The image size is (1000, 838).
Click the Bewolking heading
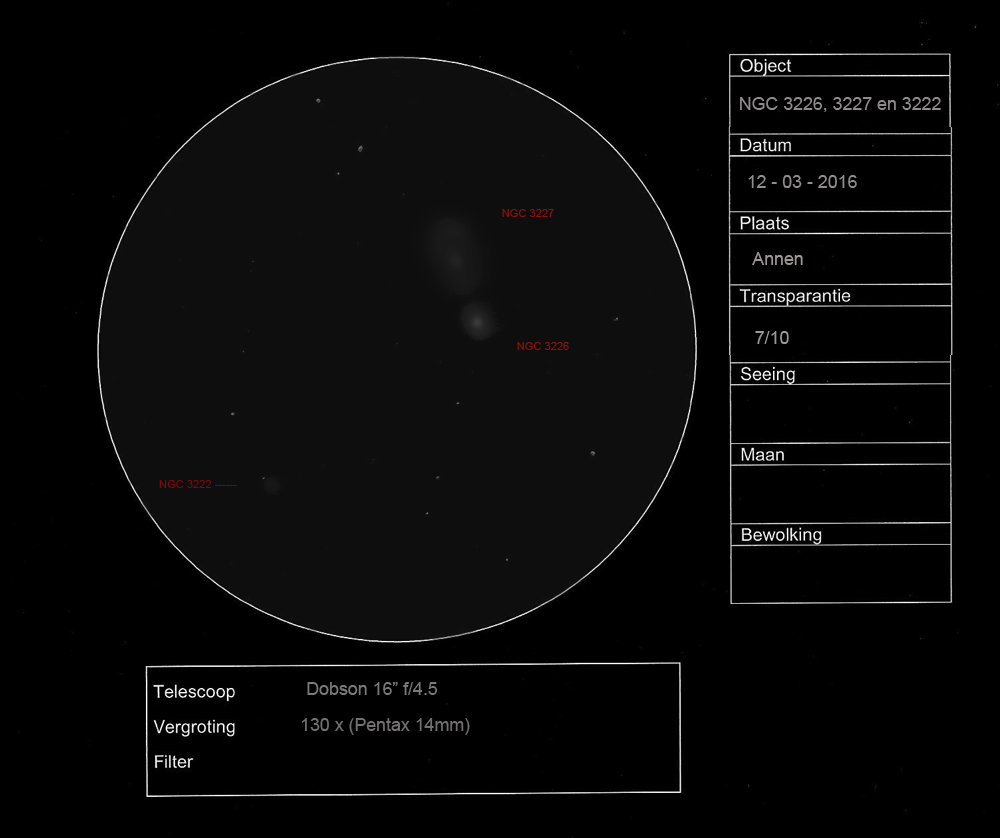point(781,535)
